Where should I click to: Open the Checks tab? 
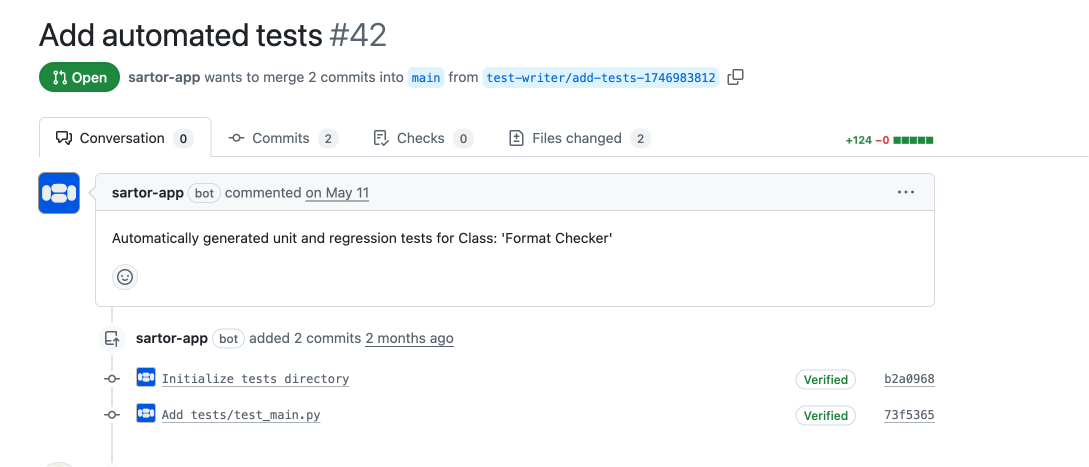point(422,138)
